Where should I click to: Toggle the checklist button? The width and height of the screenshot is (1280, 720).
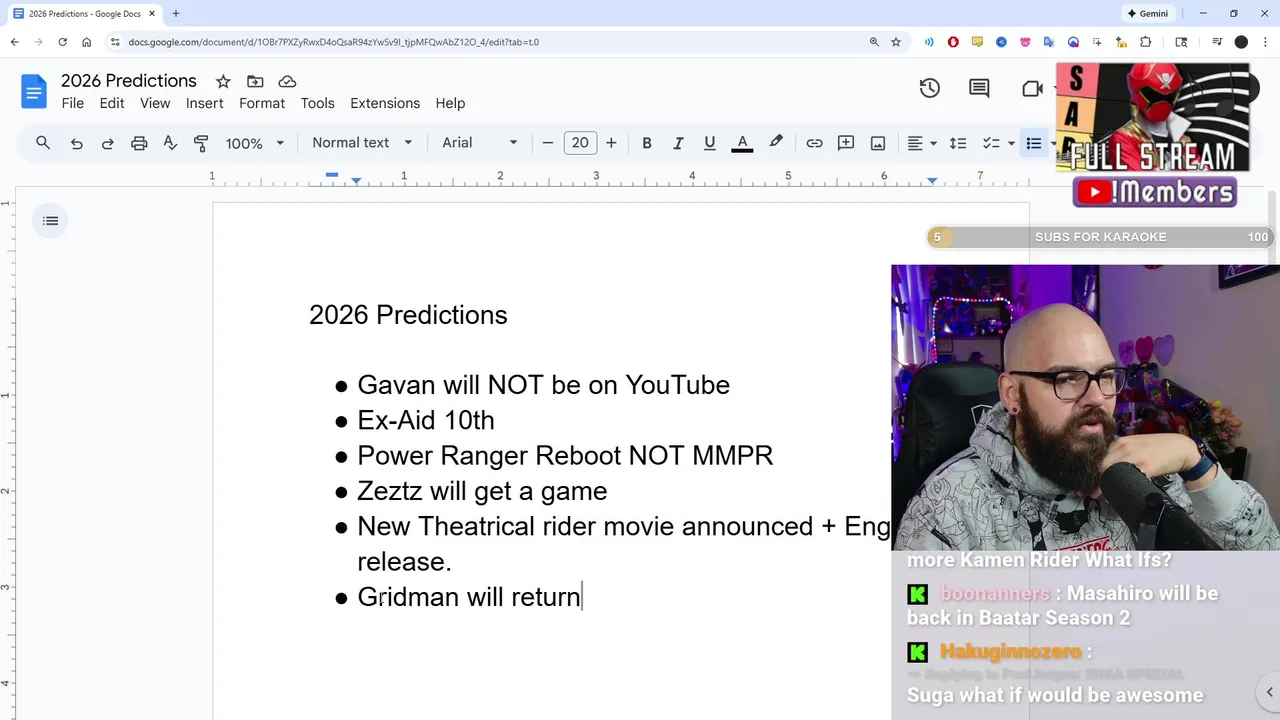991,143
